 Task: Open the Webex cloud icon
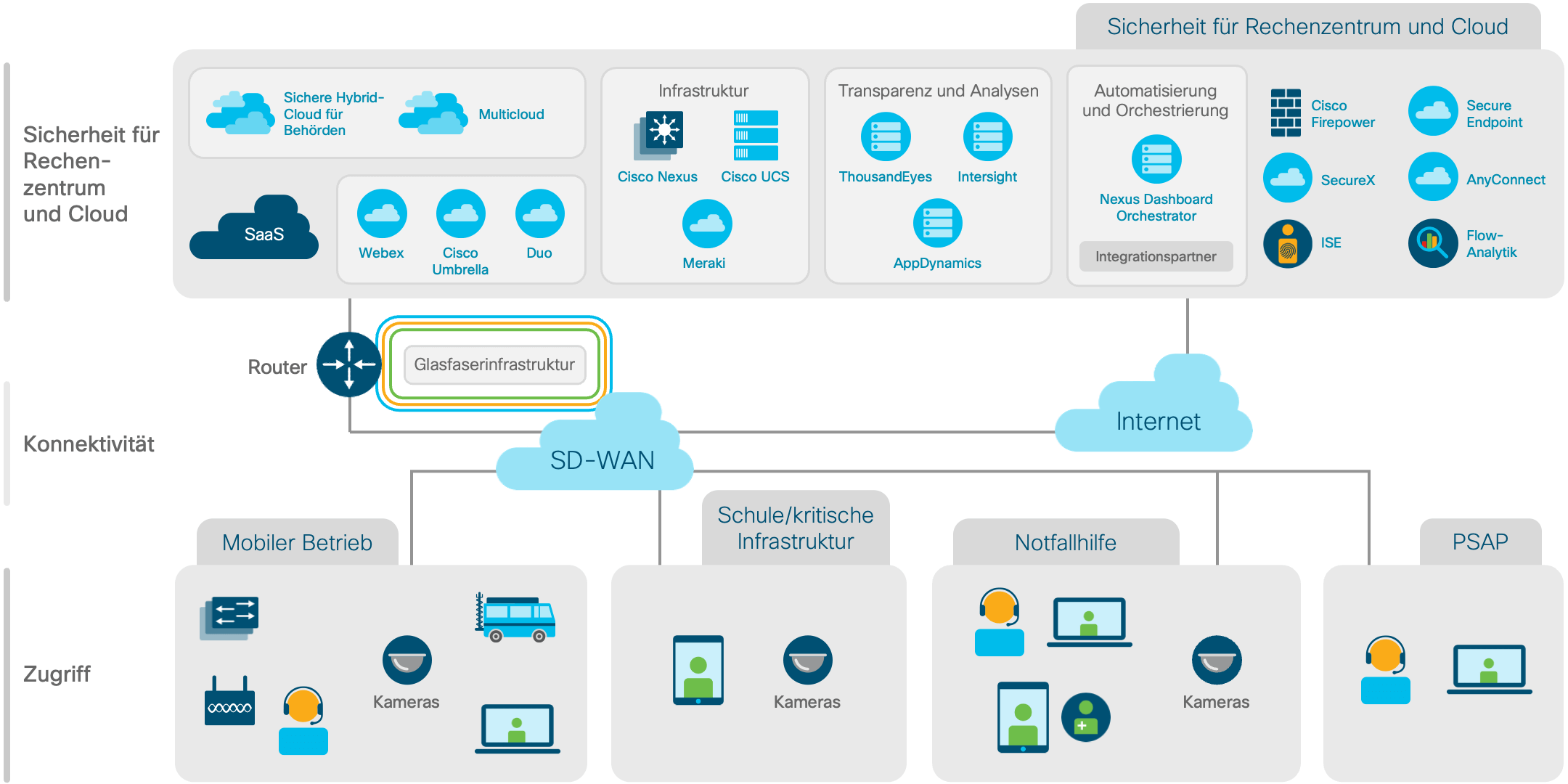(x=382, y=213)
